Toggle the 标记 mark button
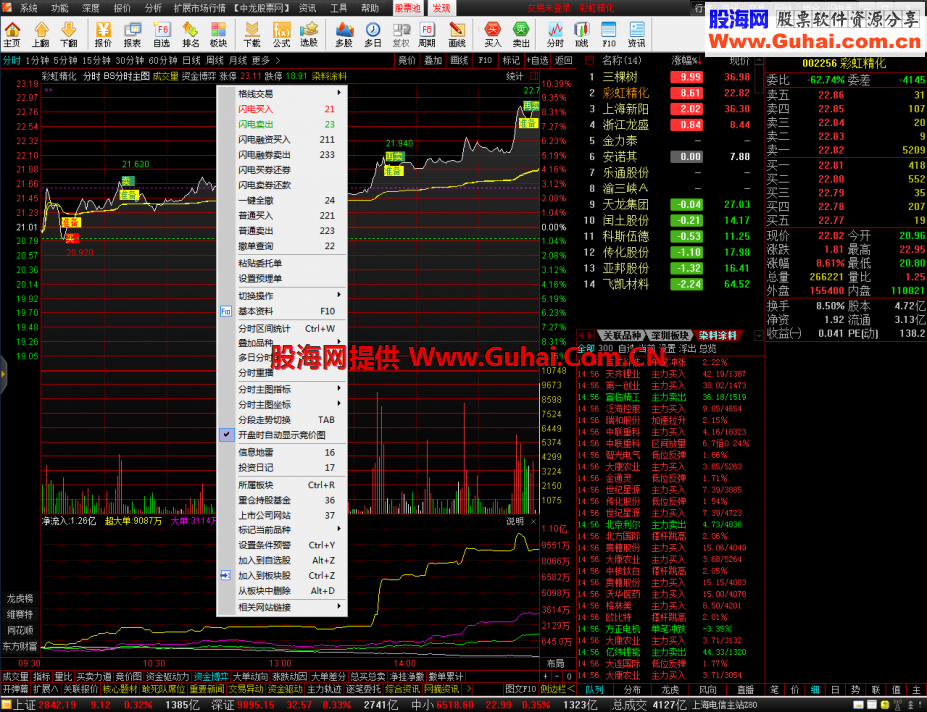 [511, 60]
